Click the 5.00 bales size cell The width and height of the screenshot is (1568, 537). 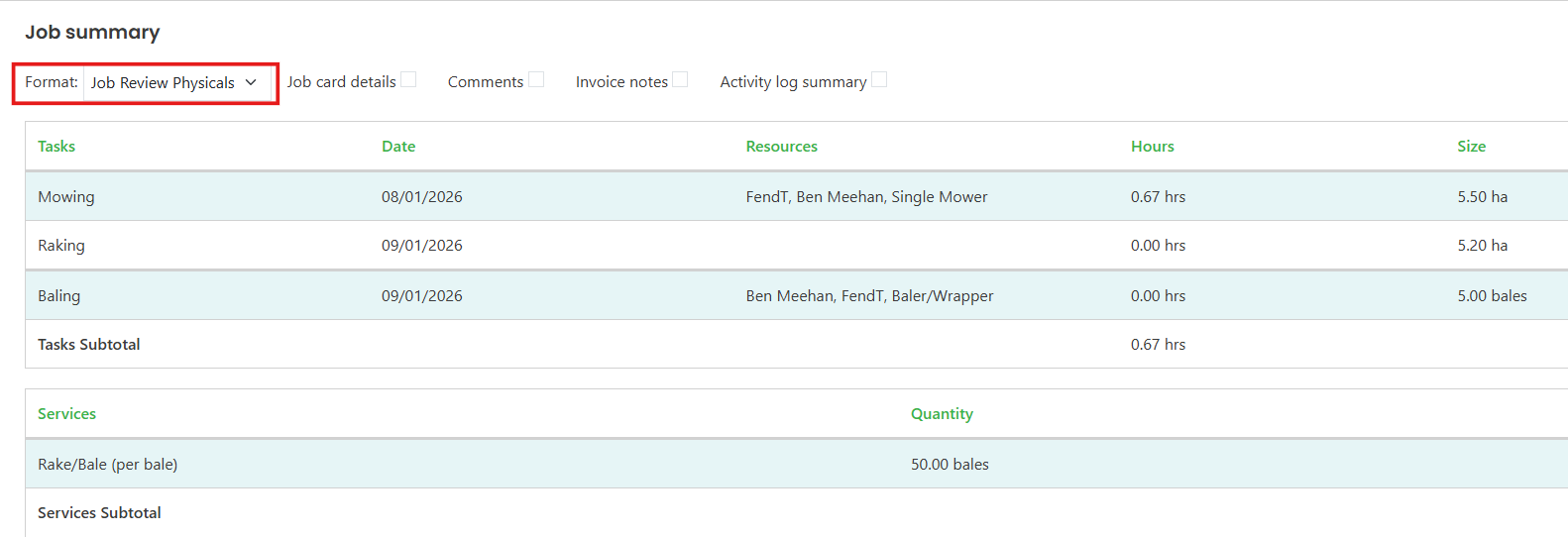(x=1492, y=295)
